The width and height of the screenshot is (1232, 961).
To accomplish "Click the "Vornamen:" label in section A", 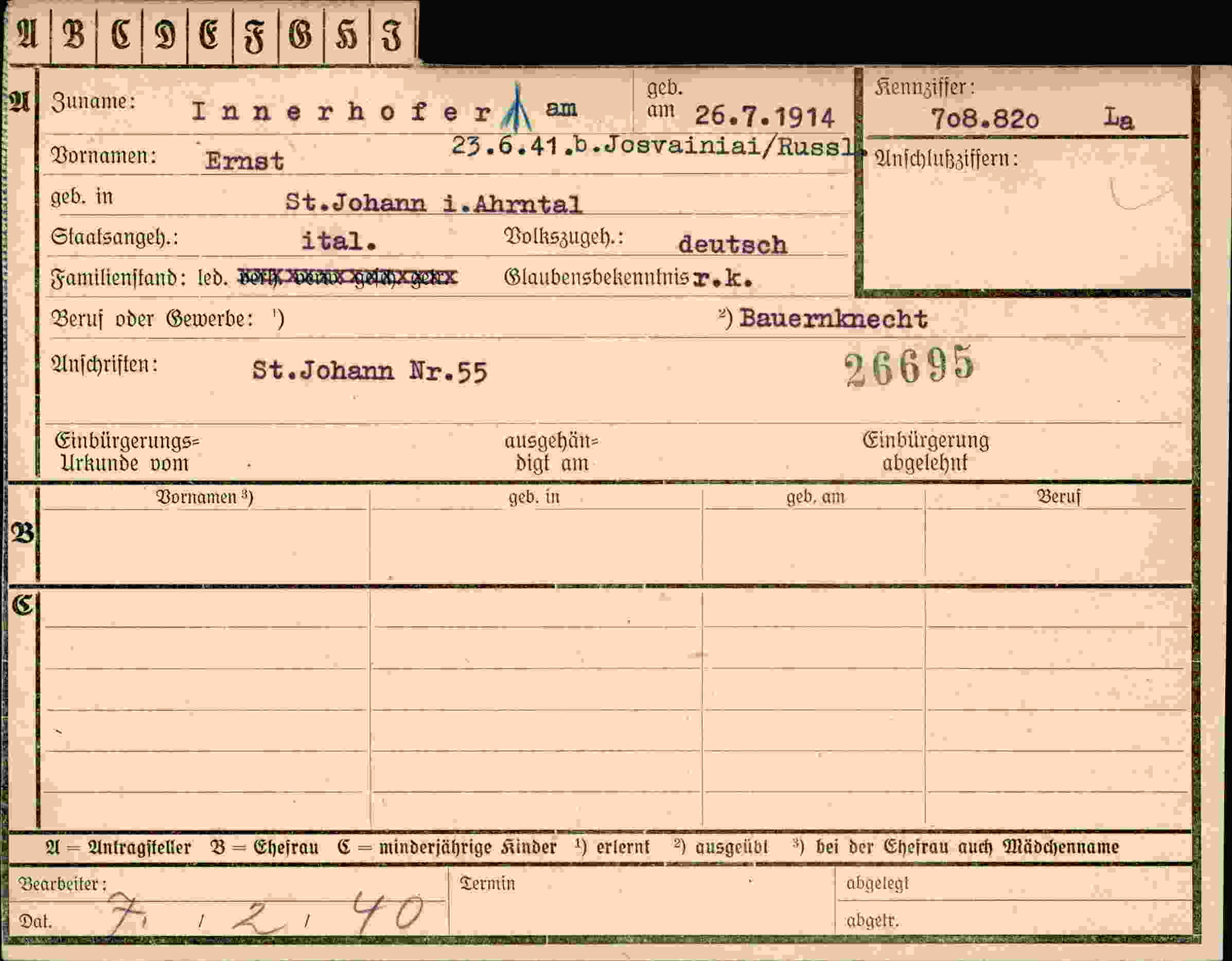I will (104, 156).
